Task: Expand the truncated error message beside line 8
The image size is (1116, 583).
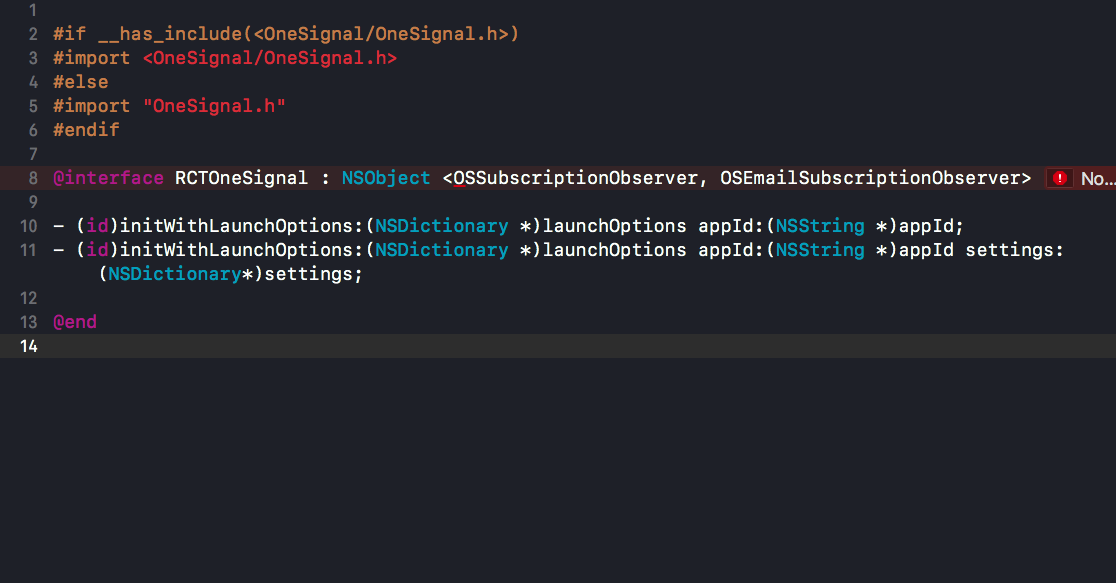Action: (1097, 178)
